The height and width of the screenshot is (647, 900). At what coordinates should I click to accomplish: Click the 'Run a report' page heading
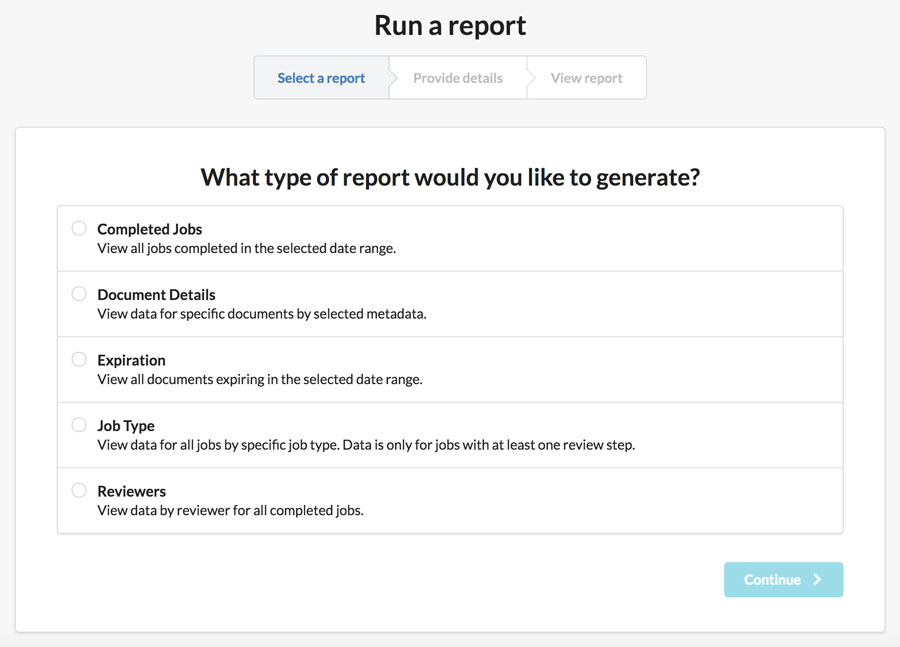(450, 25)
